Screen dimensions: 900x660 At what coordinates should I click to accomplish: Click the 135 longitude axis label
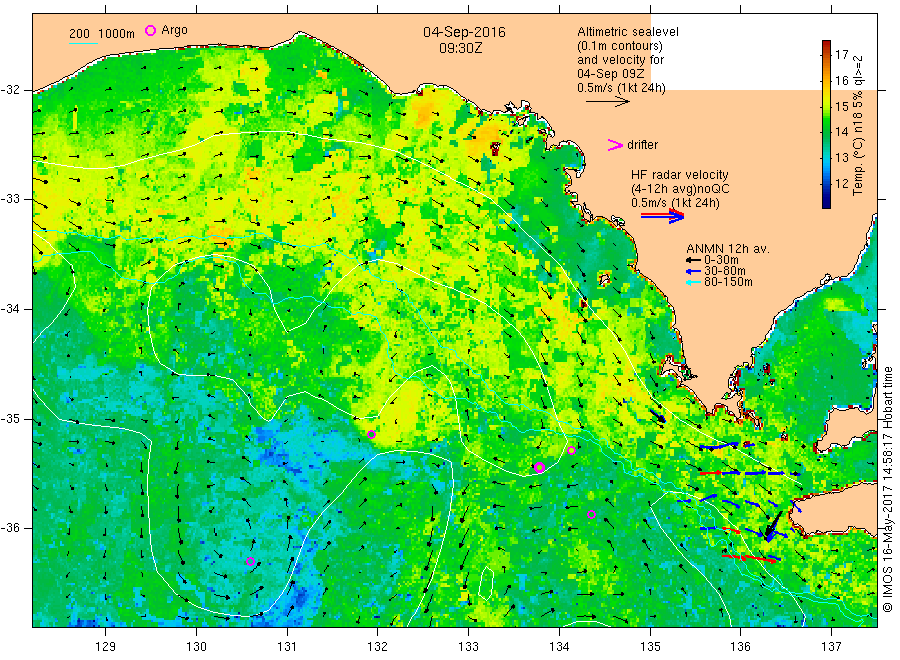click(650, 646)
